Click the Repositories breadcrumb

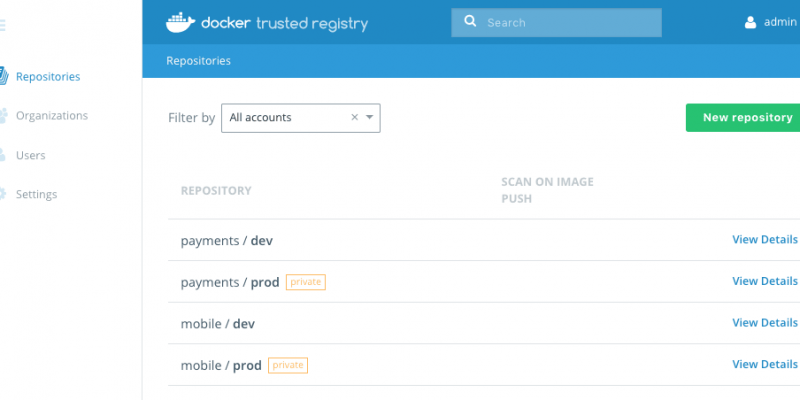click(198, 61)
